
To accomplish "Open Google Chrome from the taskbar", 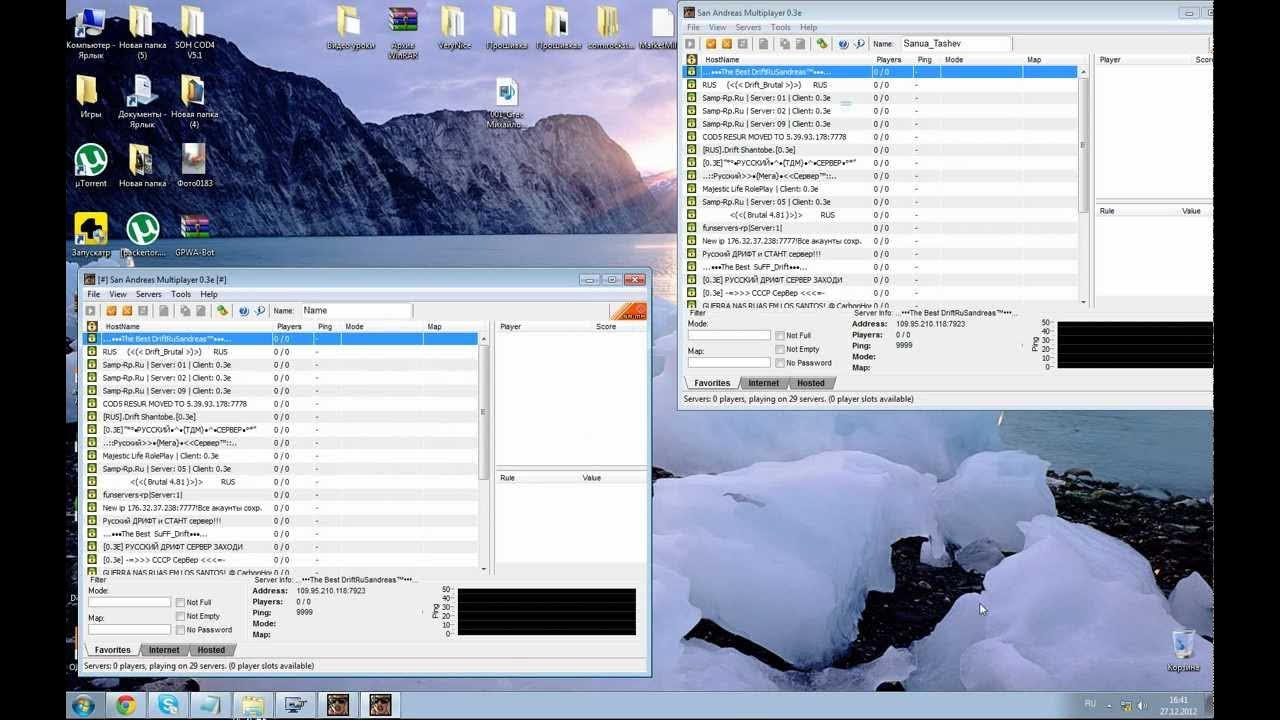I will (x=126, y=705).
